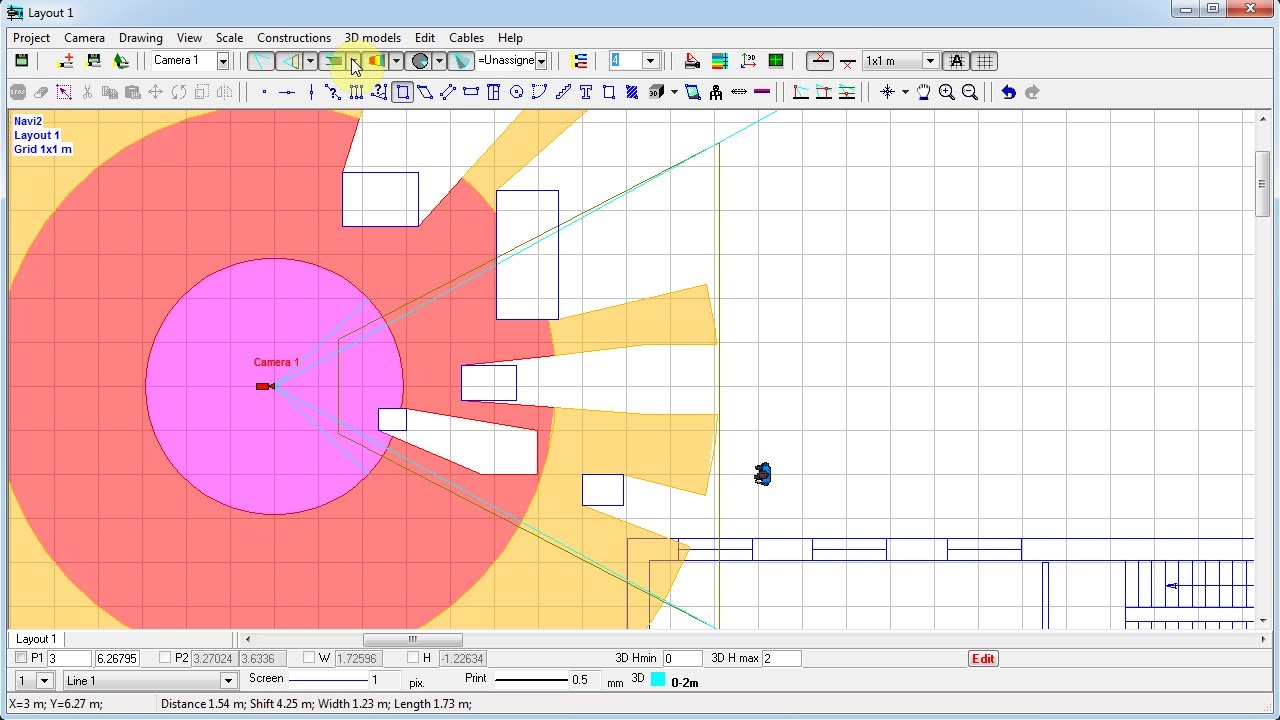Open the Constructions menu

(x=294, y=38)
